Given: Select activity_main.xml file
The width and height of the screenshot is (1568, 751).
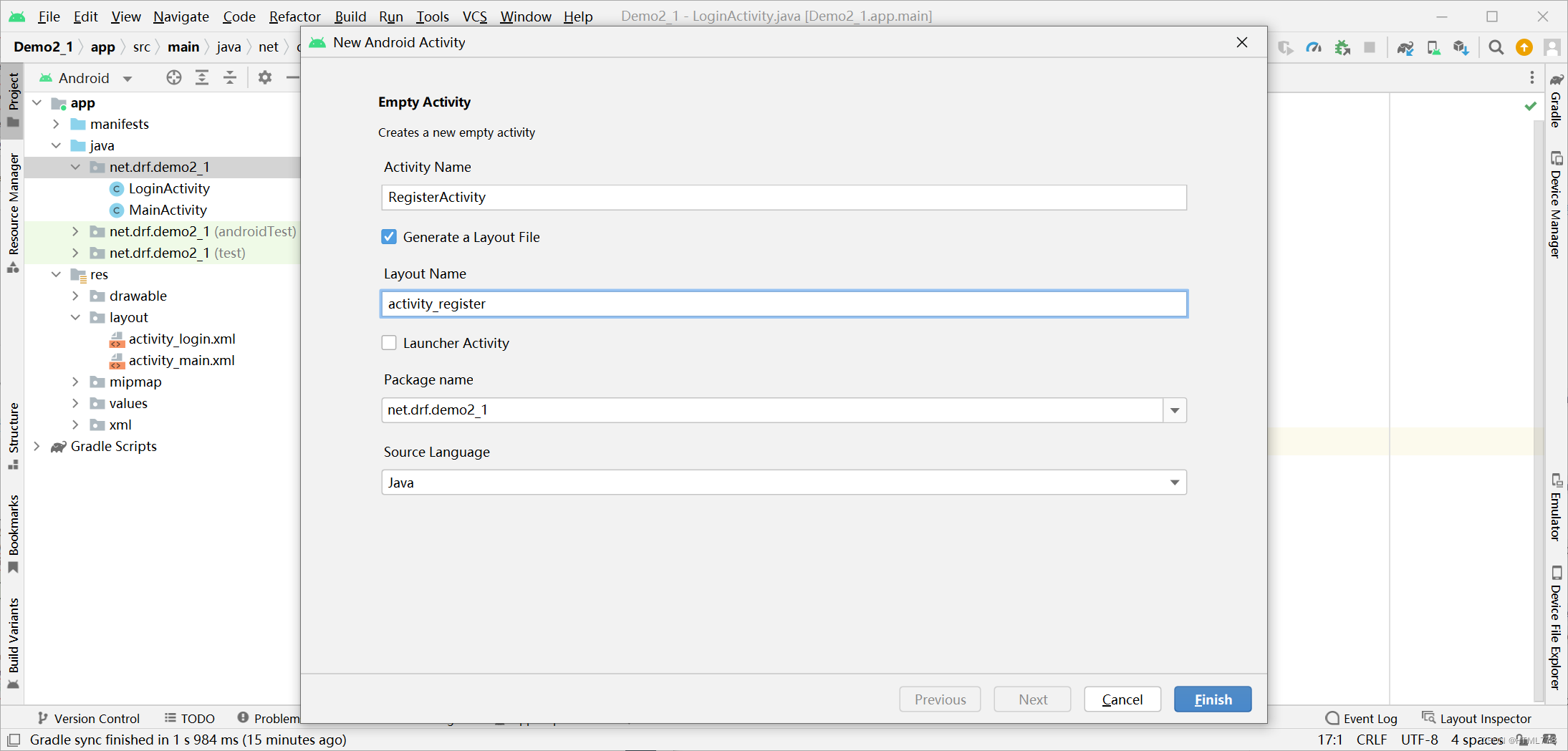Looking at the screenshot, I should (x=181, y=361).
